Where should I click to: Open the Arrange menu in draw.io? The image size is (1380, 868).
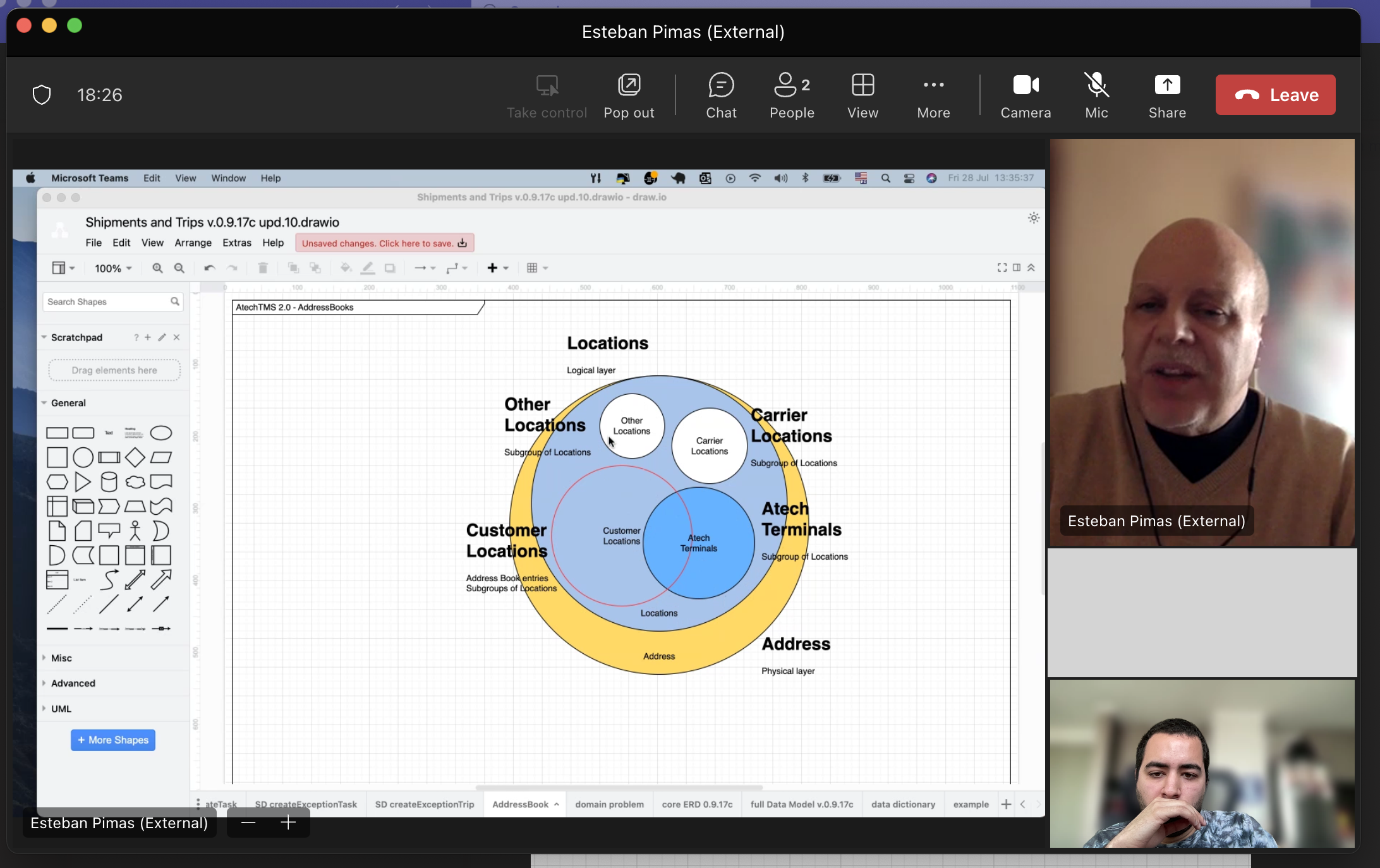[x=193, y=243]
